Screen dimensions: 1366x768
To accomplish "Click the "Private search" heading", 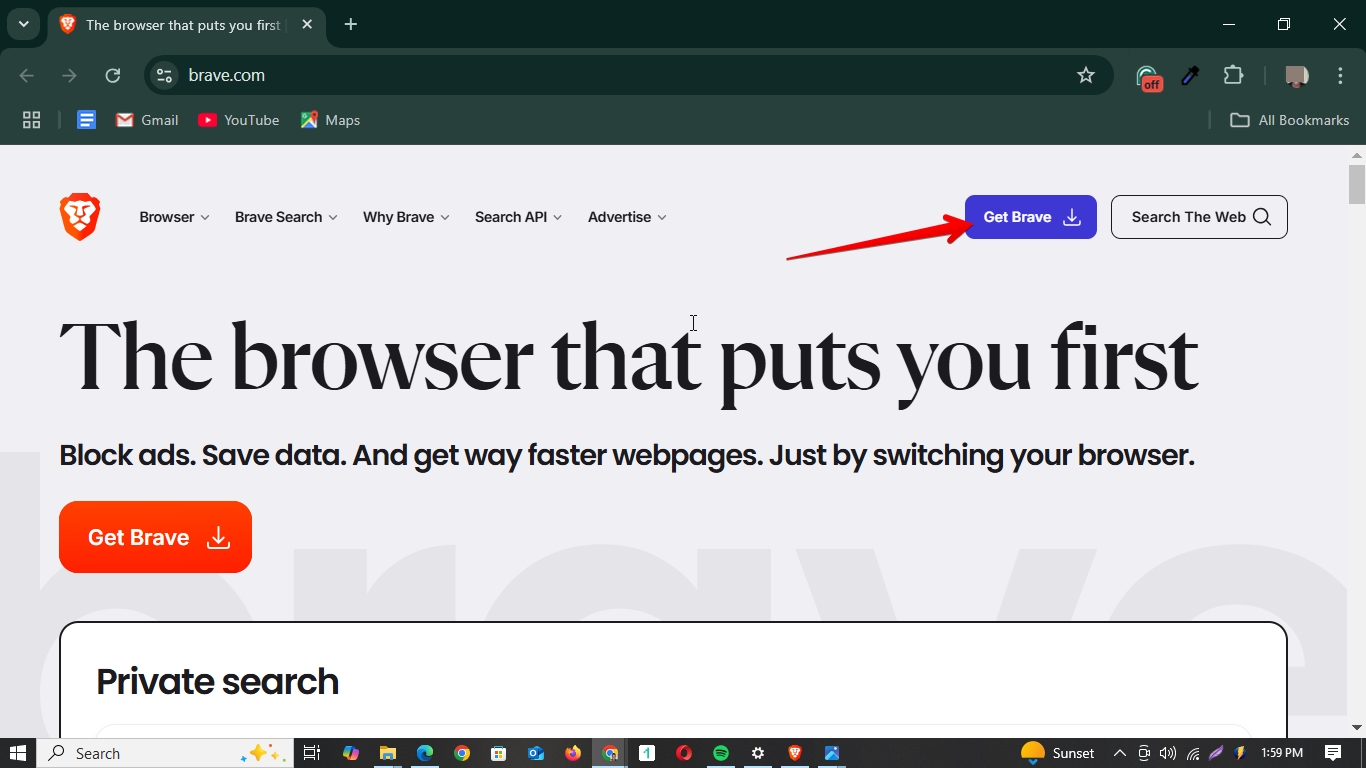I will (217, 681).
